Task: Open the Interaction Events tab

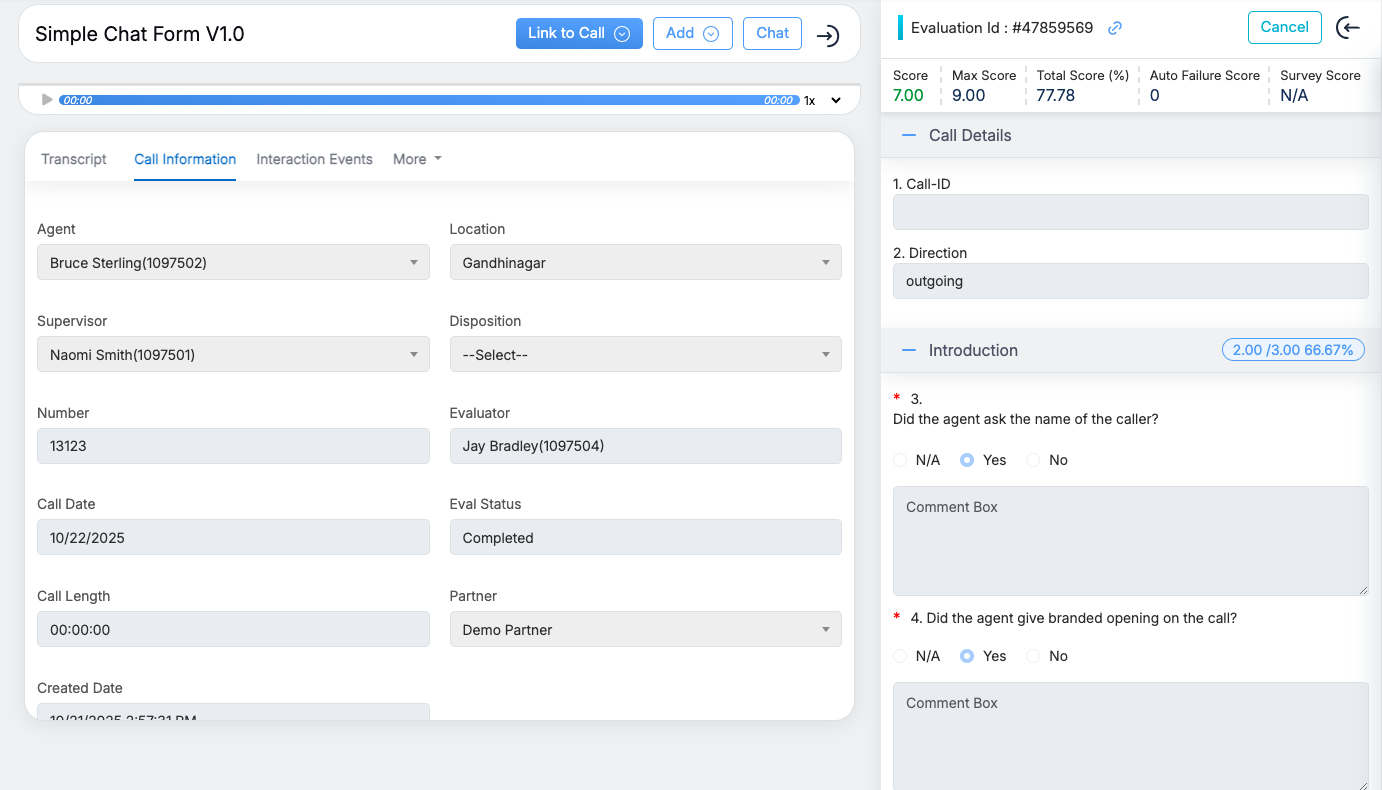Action: click(314, 159)
